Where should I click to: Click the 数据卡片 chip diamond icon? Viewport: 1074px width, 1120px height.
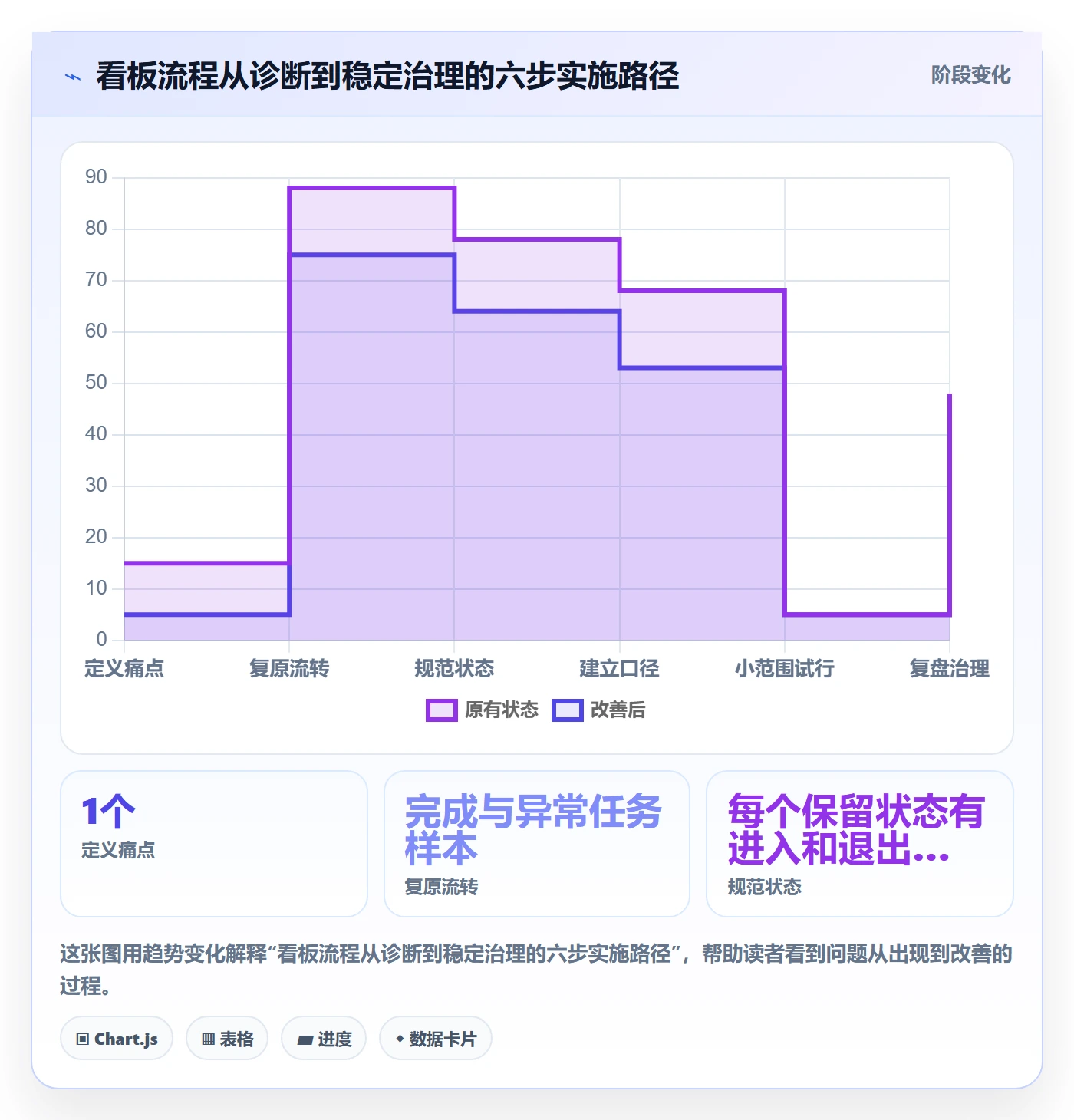pyautogui.click(x=400, y=1039)
